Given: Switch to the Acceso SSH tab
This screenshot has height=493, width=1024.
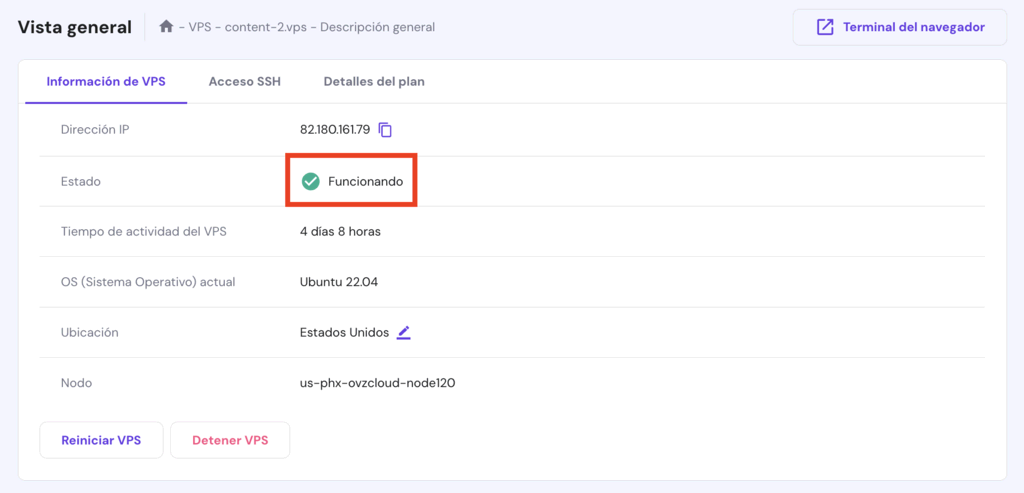Looking at the screenshot, I should [244, 82].
